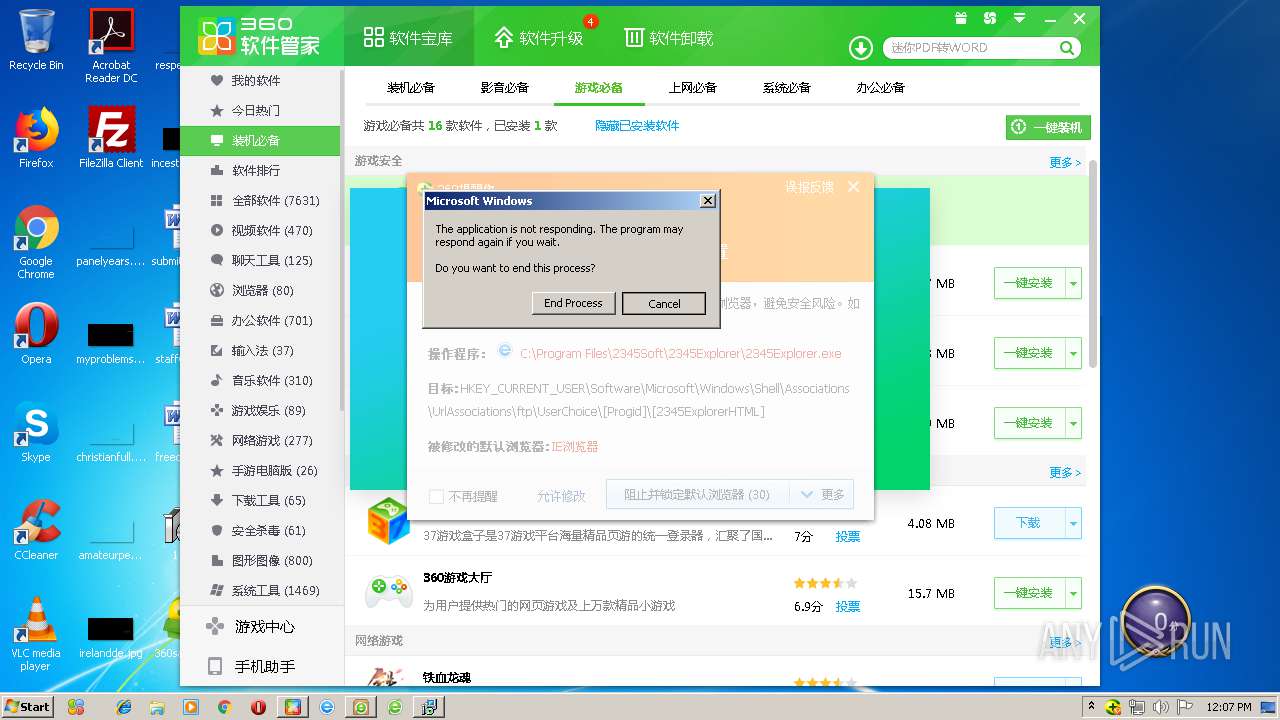Screen dimensions: 1280x720
Task: Open FileZilla Client desktop shortcut
Action: point(111,139)
